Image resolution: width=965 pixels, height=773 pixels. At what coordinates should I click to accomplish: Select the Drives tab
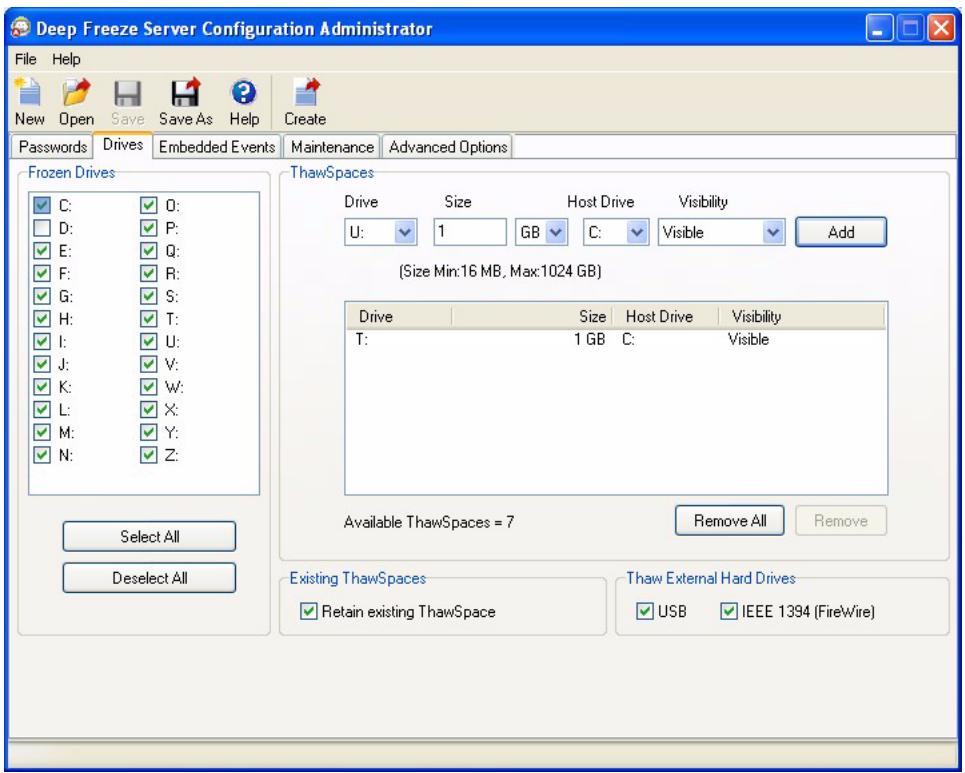click(123, 145)
